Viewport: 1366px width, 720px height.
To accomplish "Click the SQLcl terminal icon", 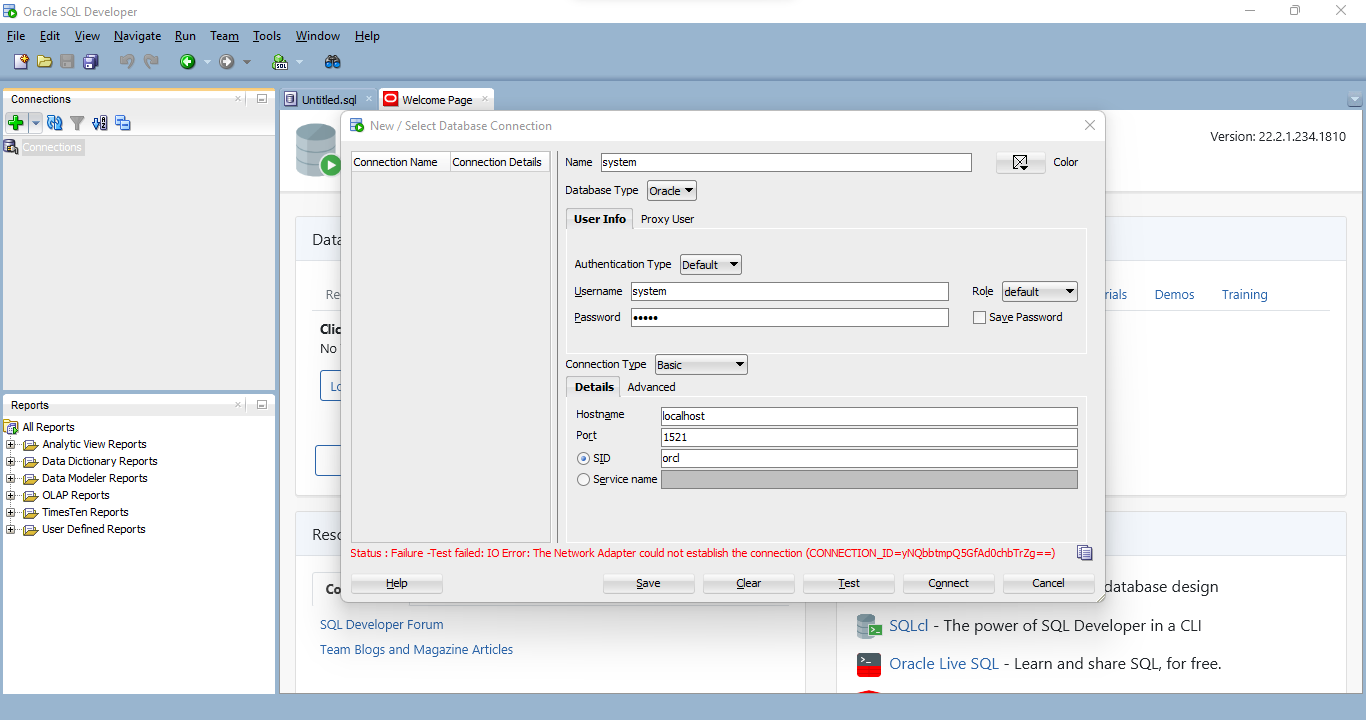I will [869, 626].
